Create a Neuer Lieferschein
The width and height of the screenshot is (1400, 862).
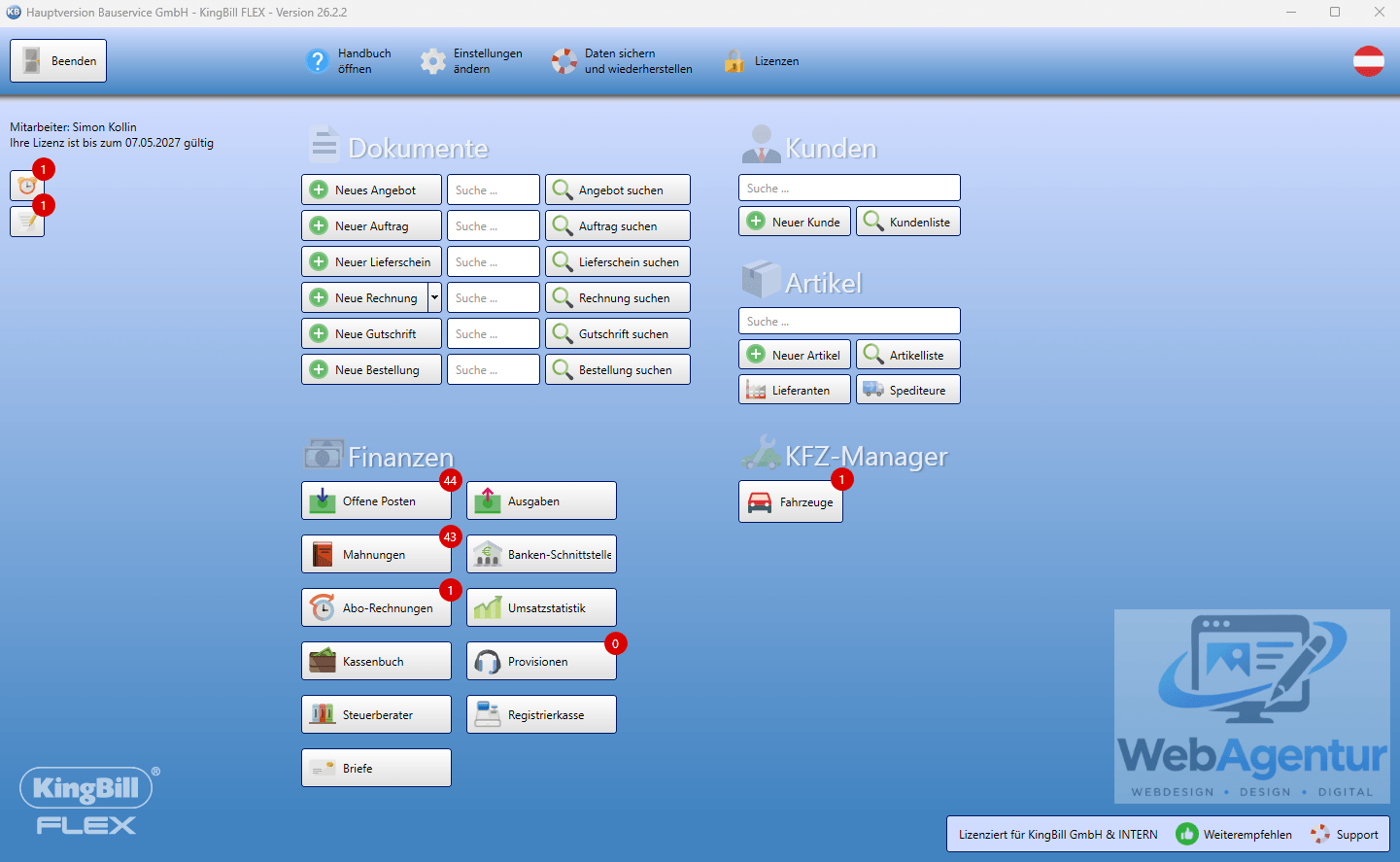pos(371,262)
